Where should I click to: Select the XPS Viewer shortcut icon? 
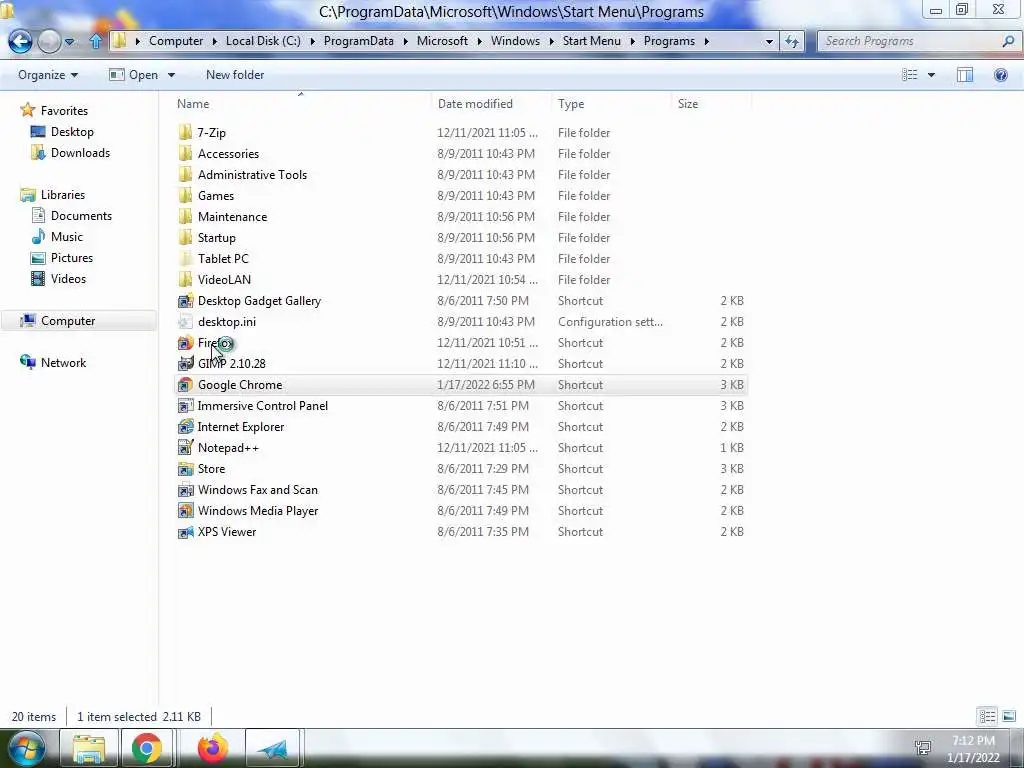185,532
